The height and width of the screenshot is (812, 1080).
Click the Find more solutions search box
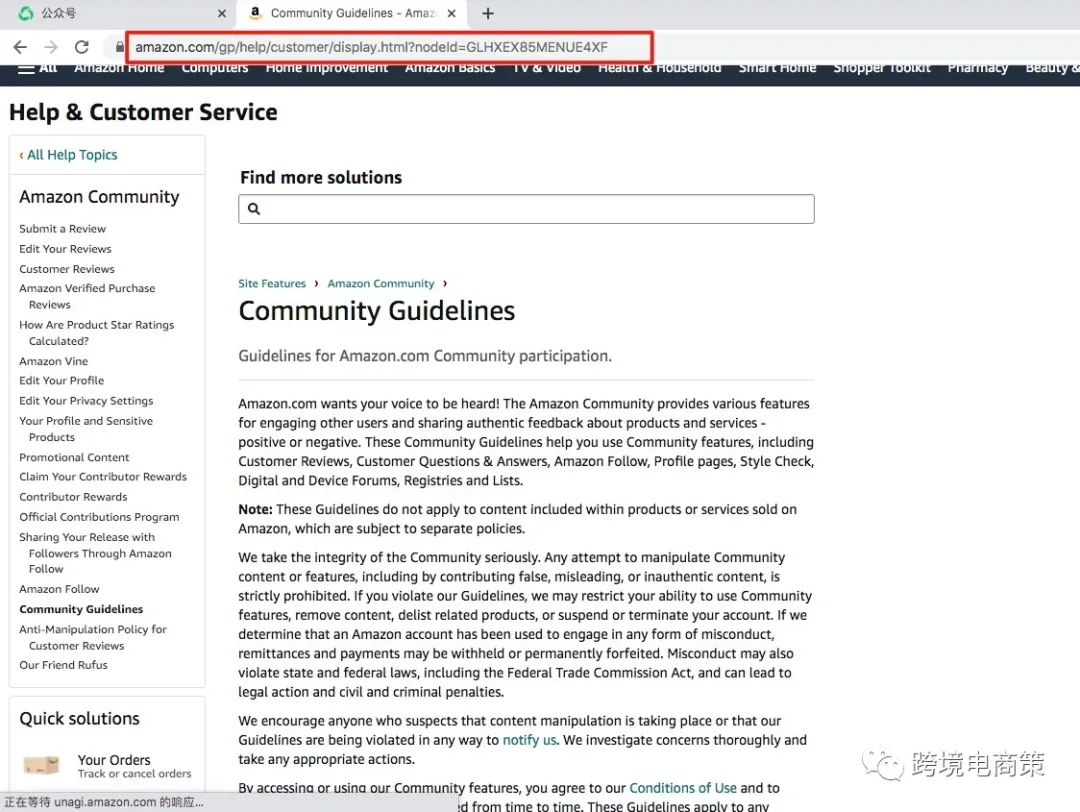tap(526, 209)
